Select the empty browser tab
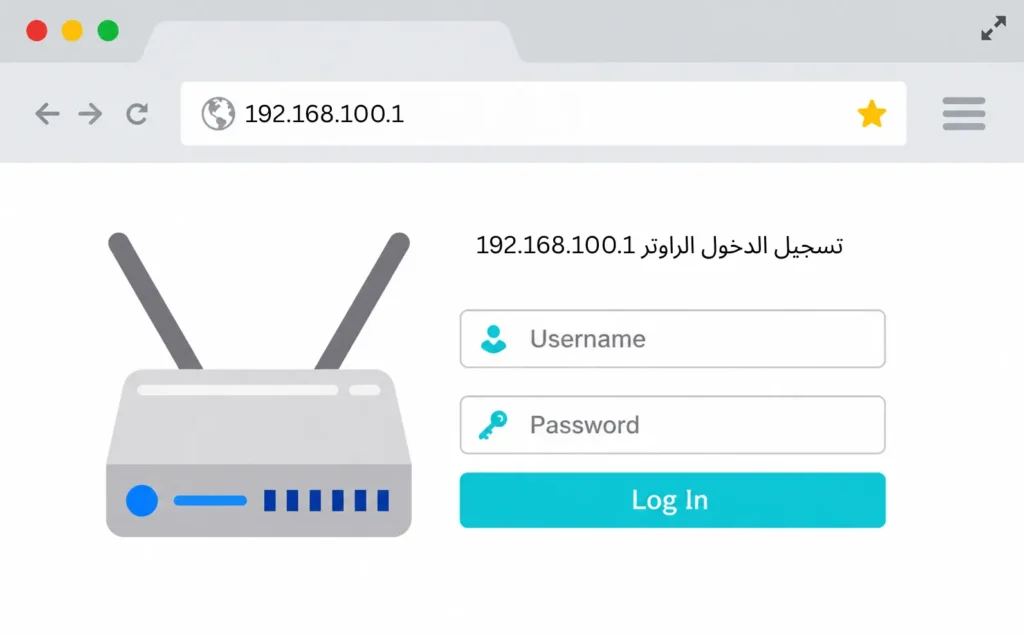This screenshot has width=1024, height=635. click(x=331, y=42)
